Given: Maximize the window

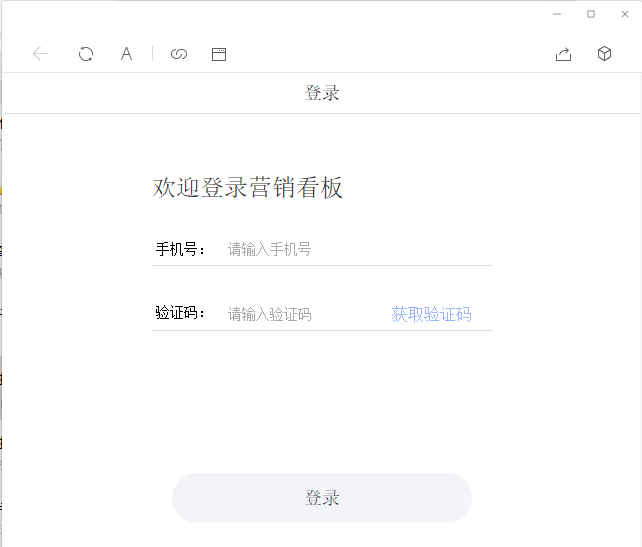Looking at the screenshot, I should (591, 14).
